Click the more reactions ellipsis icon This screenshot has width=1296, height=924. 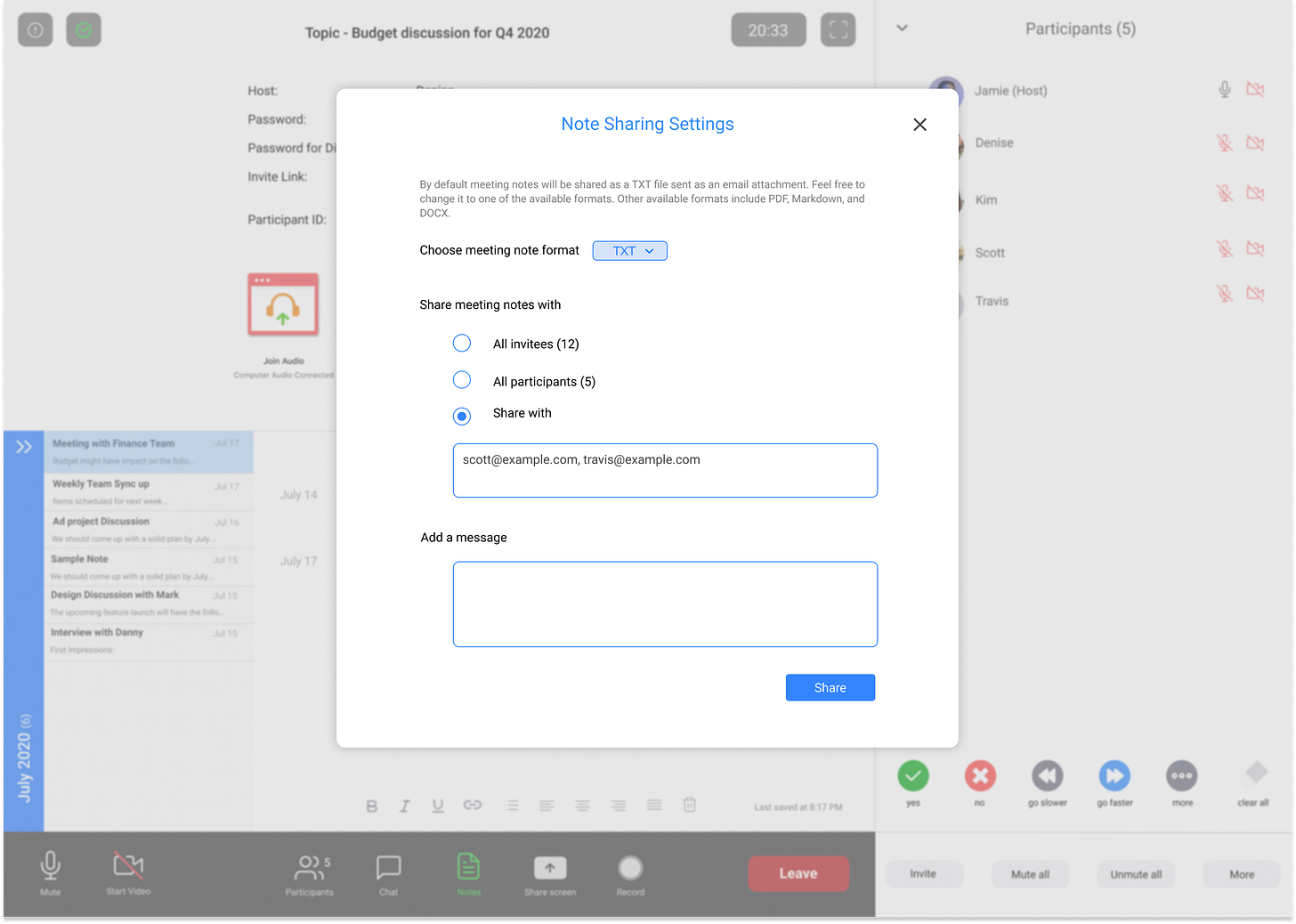tap(1182, 776)
